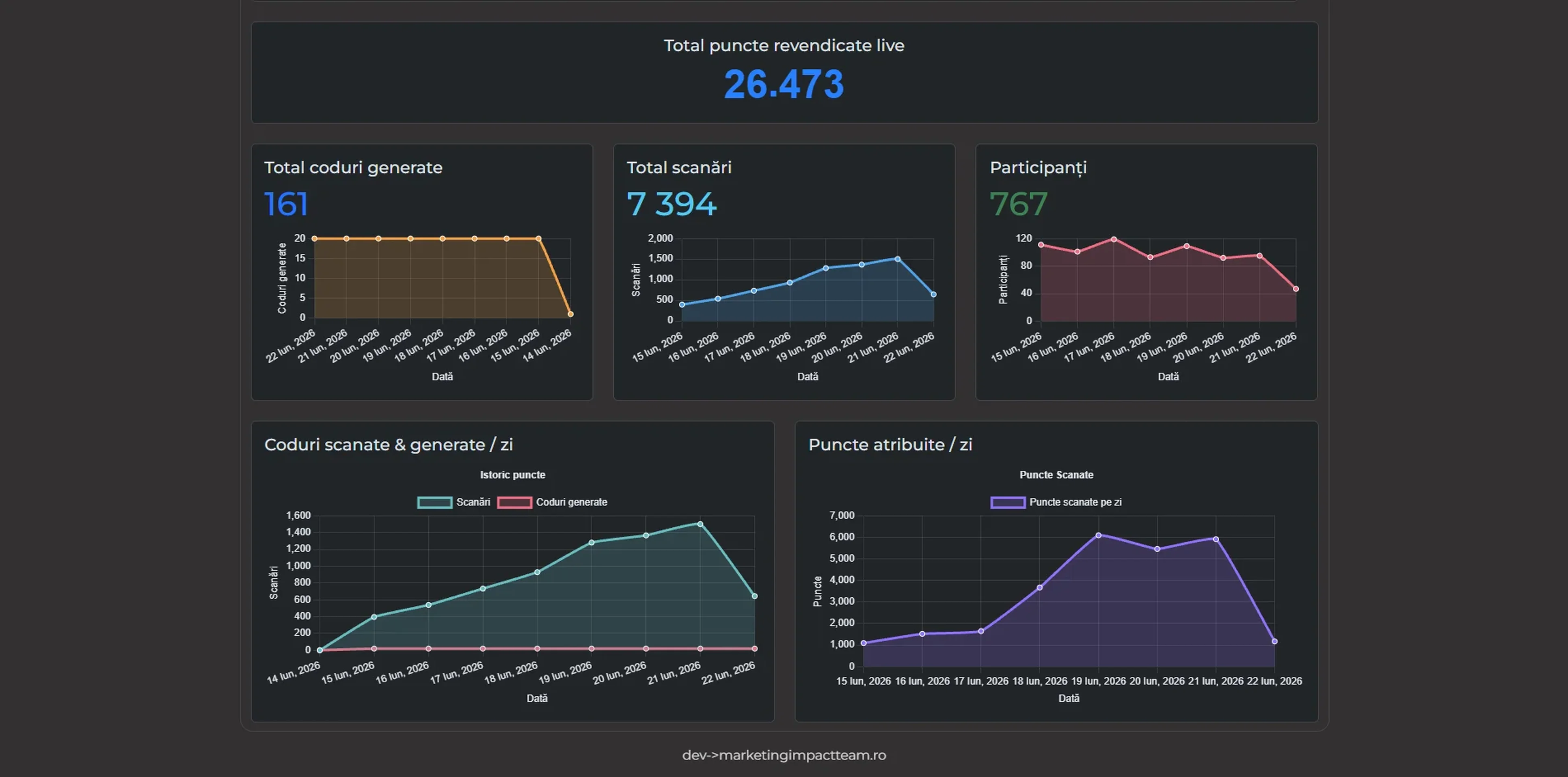This screenshot has width=1568, height=777.
Task: Click the pink Coduri generate legend box
Action: coord(514,502)
